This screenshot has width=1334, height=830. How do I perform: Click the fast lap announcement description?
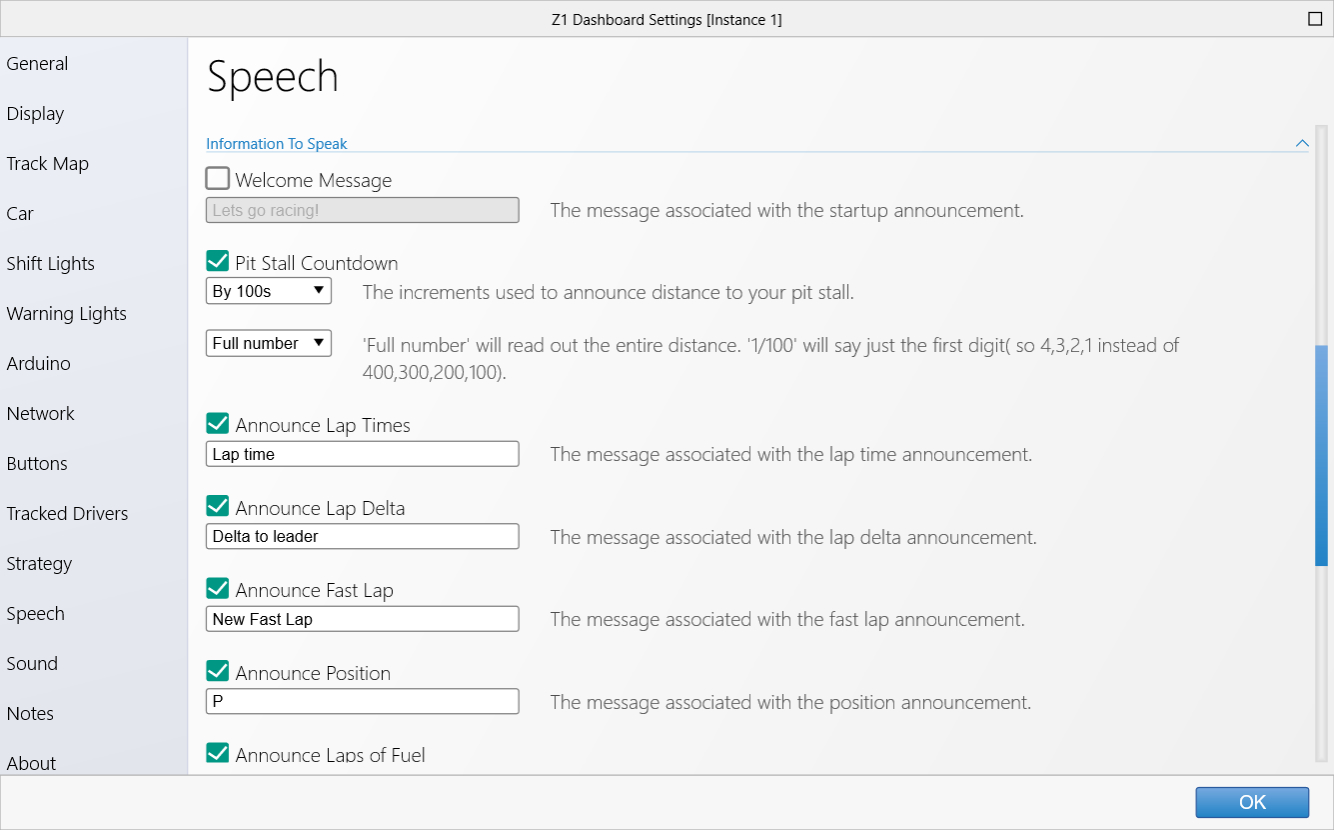pyautogui.click(x=787, y=620)
